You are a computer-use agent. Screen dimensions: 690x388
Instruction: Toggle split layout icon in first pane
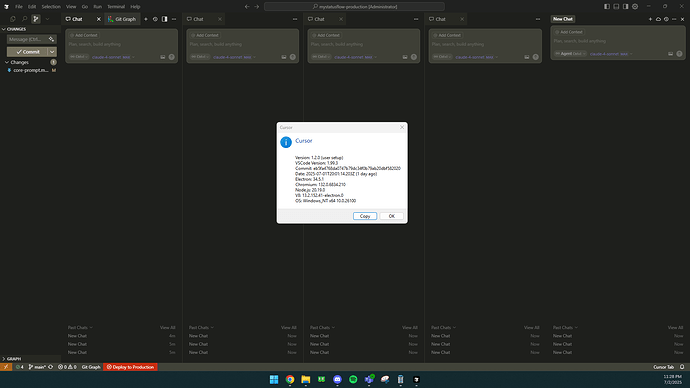164,19
